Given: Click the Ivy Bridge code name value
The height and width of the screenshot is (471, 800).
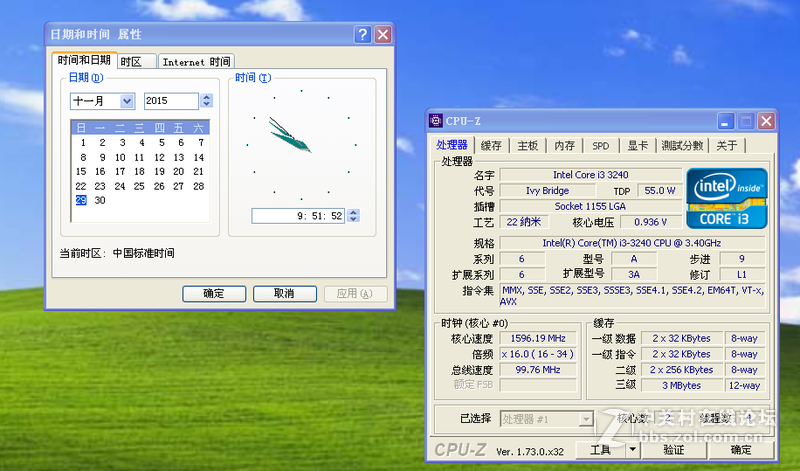Looking at the screenshot, I should pos(547,191).
